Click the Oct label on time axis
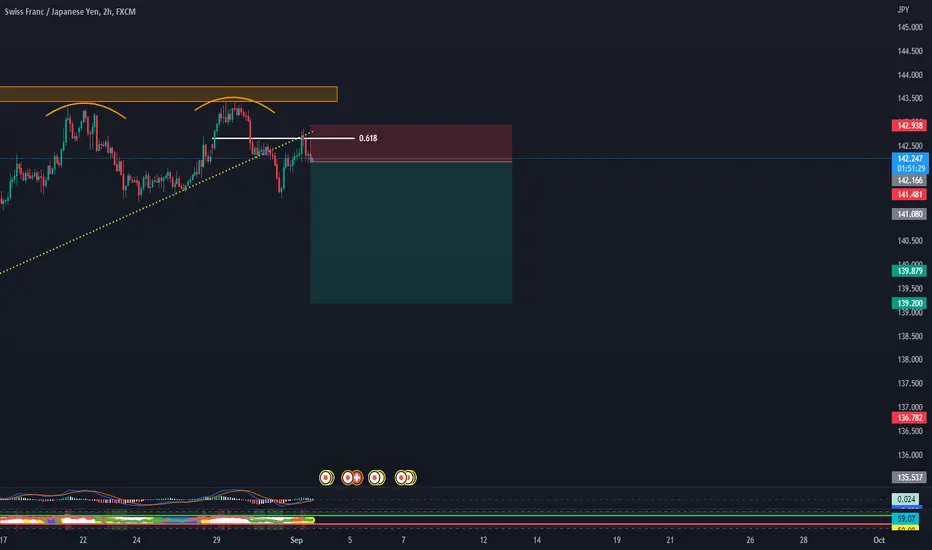This screenshot has width=932, height=550. coord(879,540)
